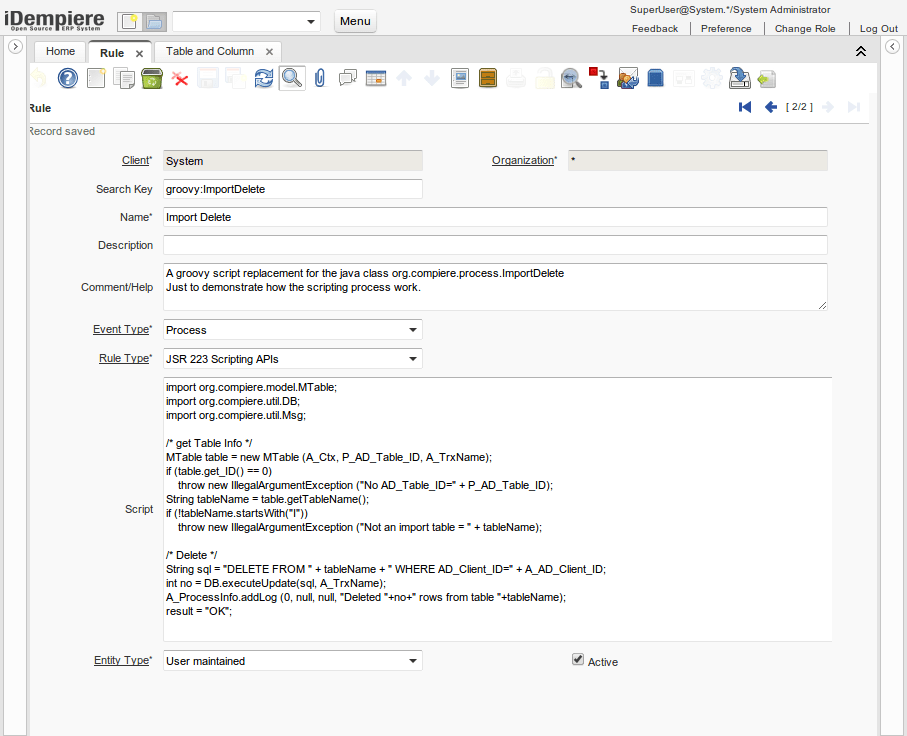Click the Rule Type label link
Viewport: 907px width, 736px height.
click(125, 358)
